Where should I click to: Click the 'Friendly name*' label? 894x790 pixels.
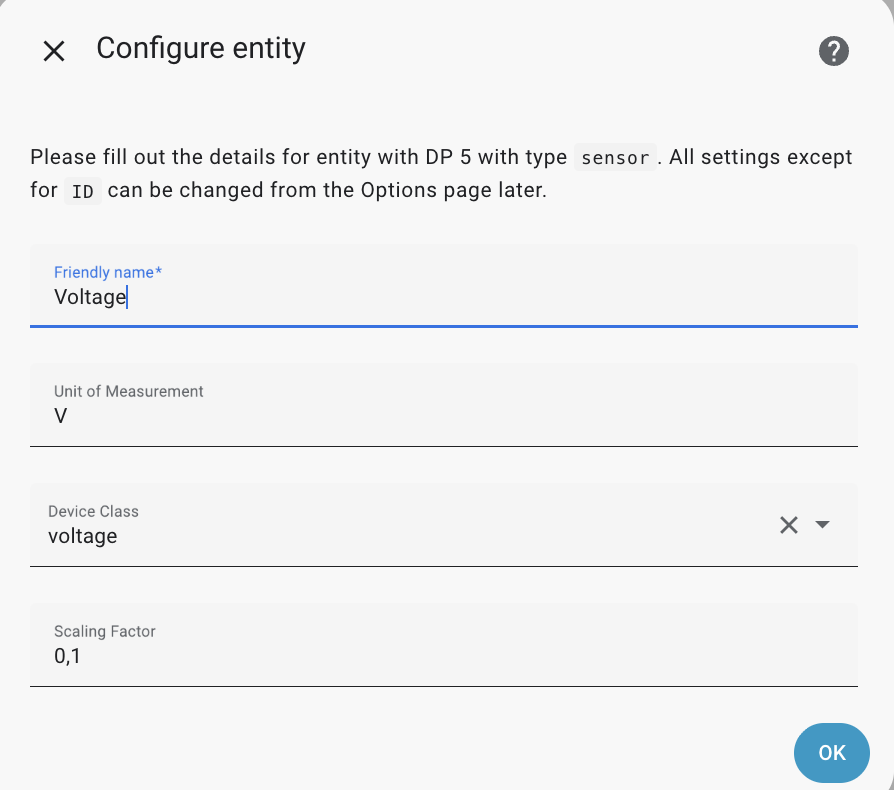point(109,272)
